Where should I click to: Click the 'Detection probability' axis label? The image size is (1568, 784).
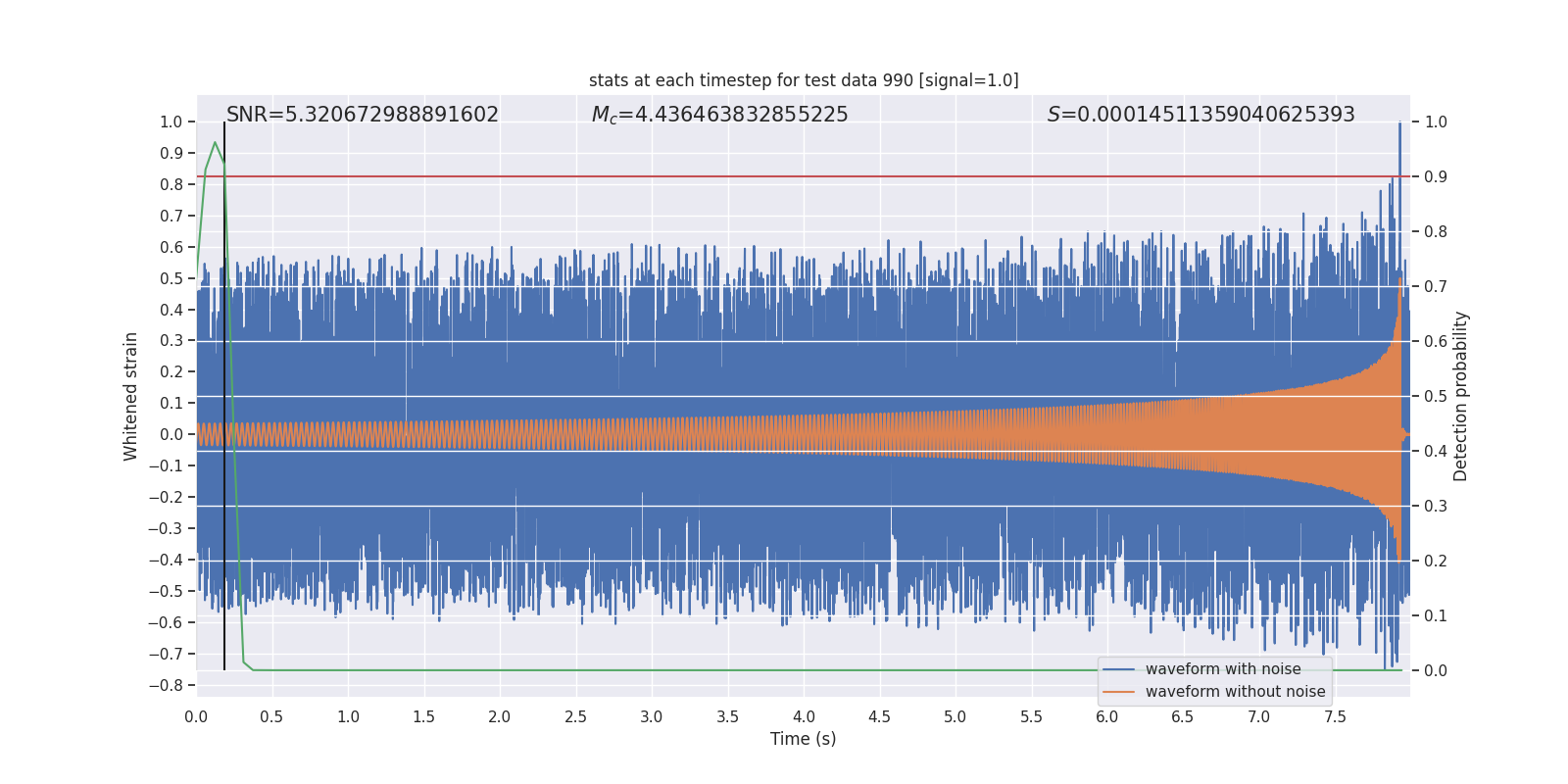pos(1460,396)
